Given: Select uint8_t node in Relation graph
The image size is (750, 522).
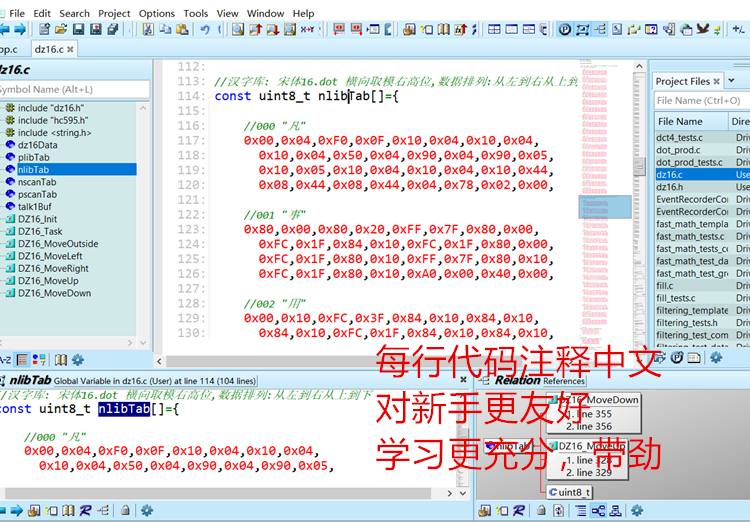Looking at the screenshot, I should point(570,492).
